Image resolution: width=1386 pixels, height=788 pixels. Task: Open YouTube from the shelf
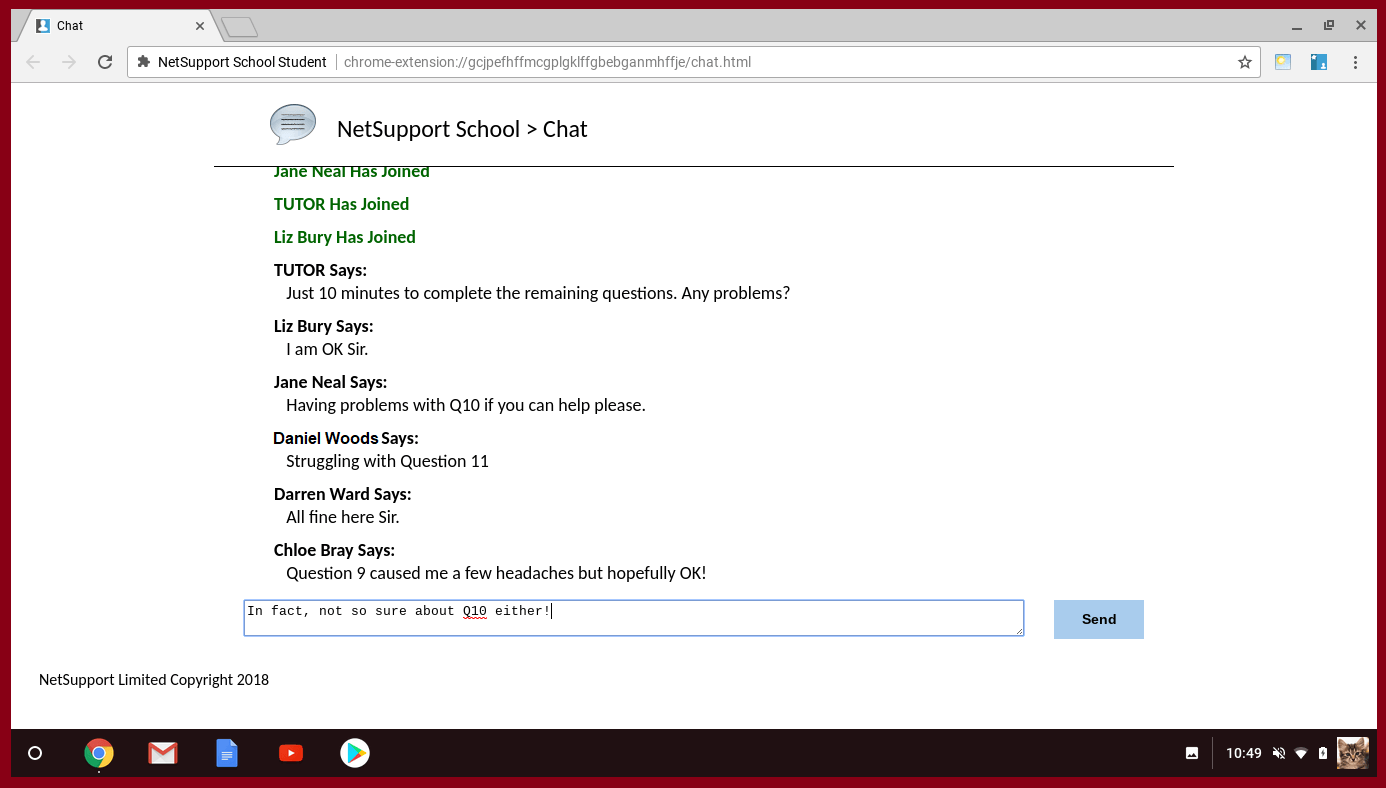pos(291,753)
